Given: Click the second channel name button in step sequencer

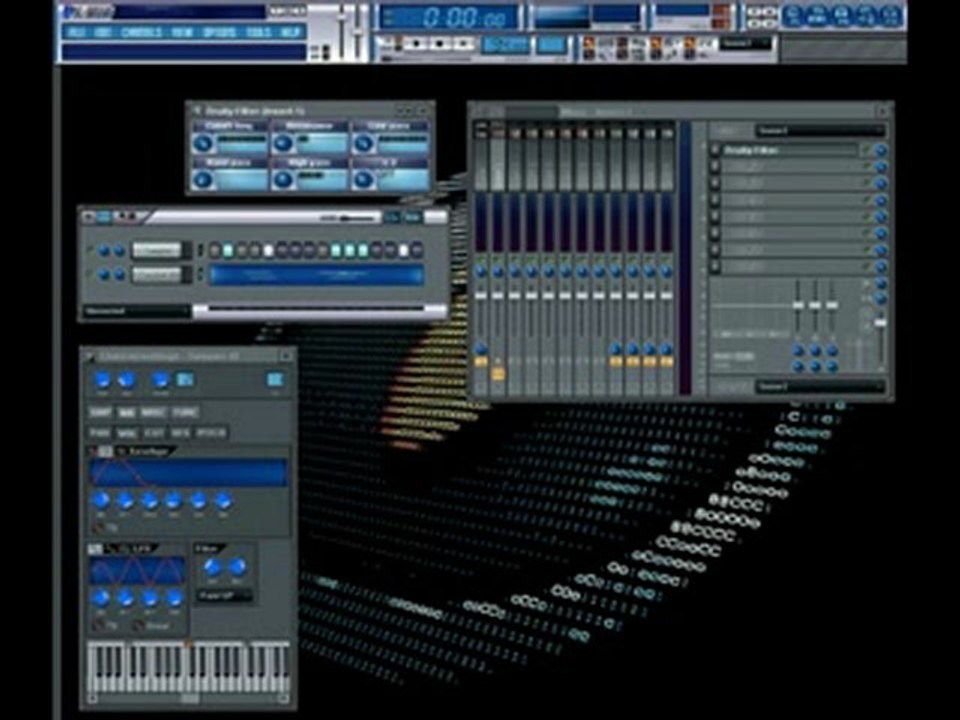Looking at the screenshot, I should [157, 275].
